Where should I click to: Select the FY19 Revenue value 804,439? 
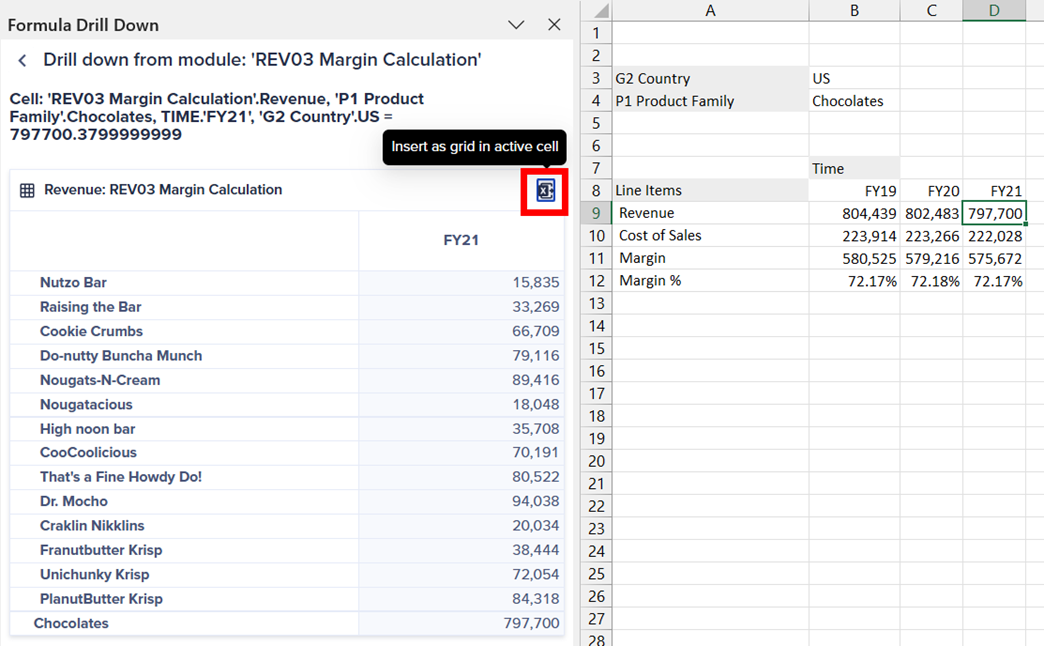coord(854,213)
